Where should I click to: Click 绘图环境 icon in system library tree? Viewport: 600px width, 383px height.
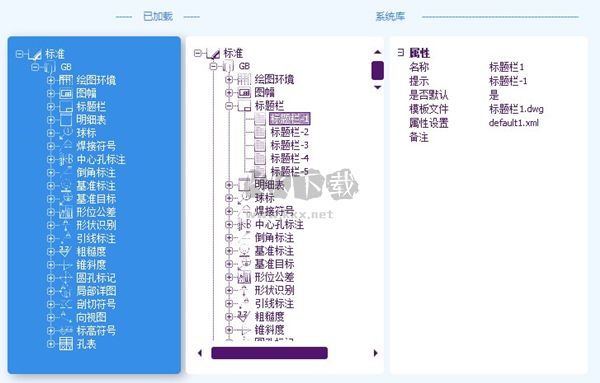coord(245,79)
